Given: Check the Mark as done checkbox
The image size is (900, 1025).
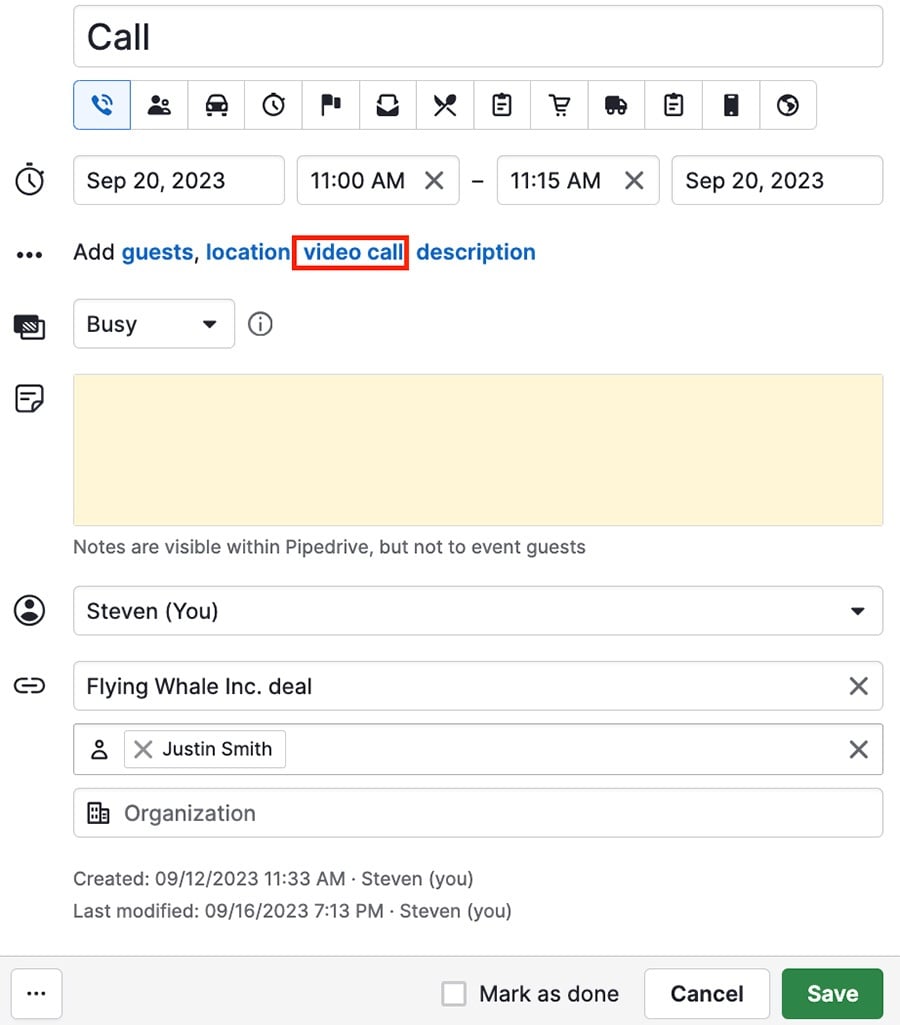Looking at the screenshot, I should (x=454, y=993).
